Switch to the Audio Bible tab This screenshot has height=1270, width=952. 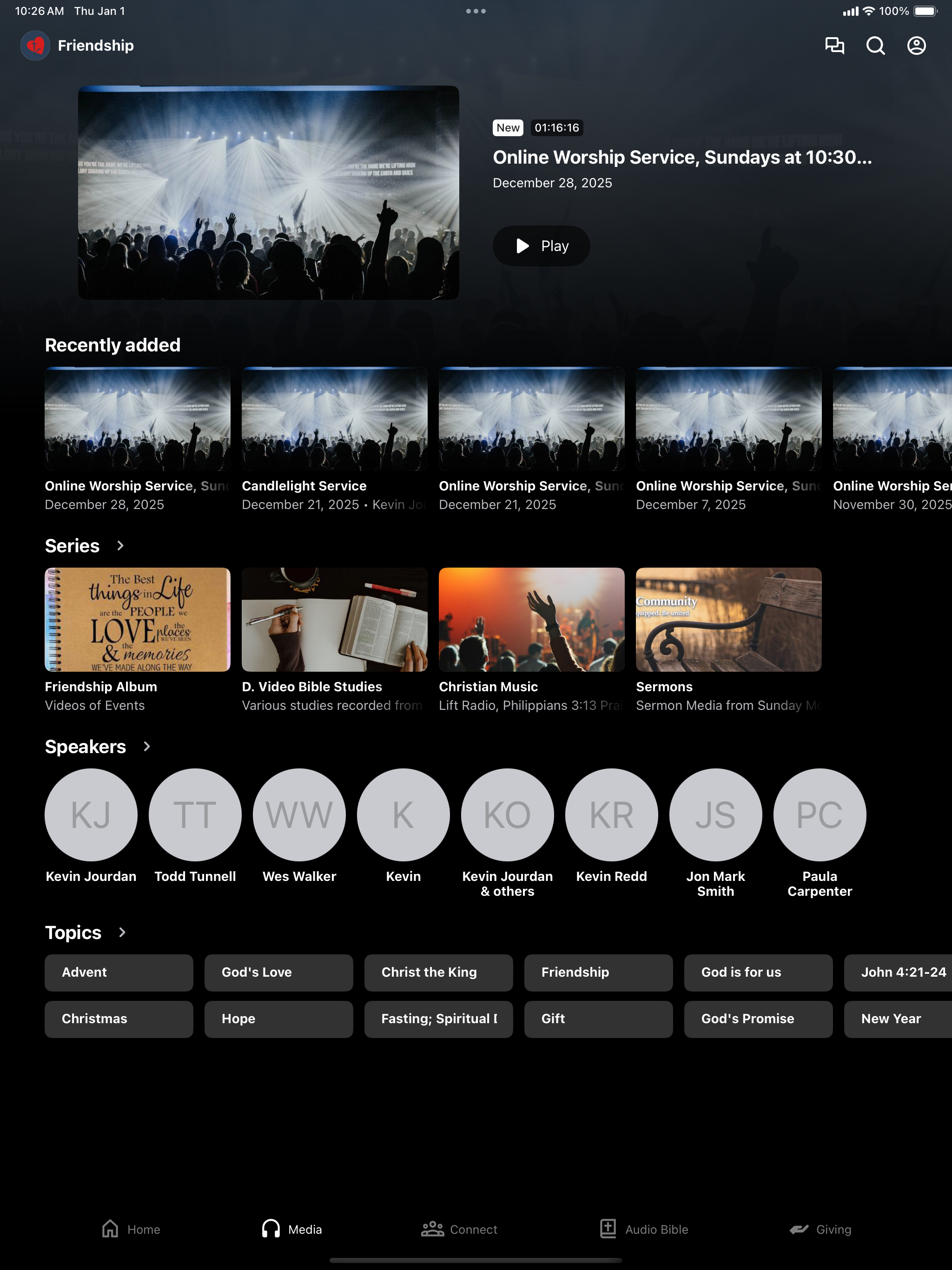click(x=644, y=1229)
